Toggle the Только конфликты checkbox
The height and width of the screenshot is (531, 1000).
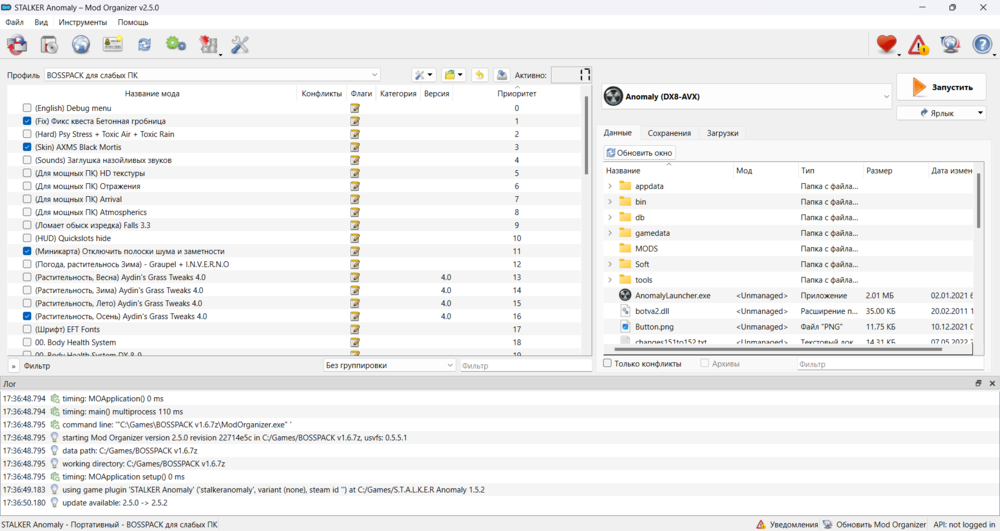point(608,364)
